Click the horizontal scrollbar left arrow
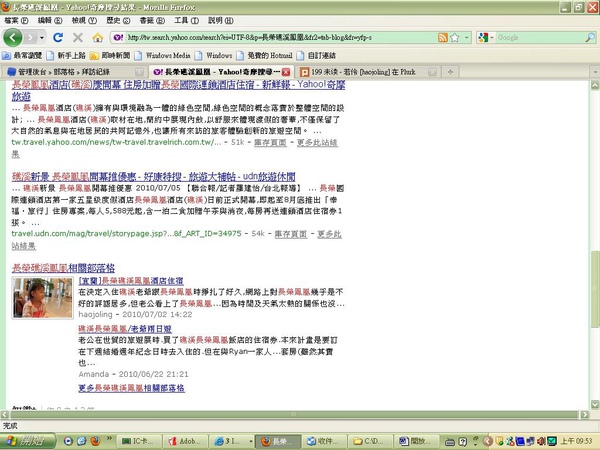Viewport: 600px width, 450px height. click(4, 414)
